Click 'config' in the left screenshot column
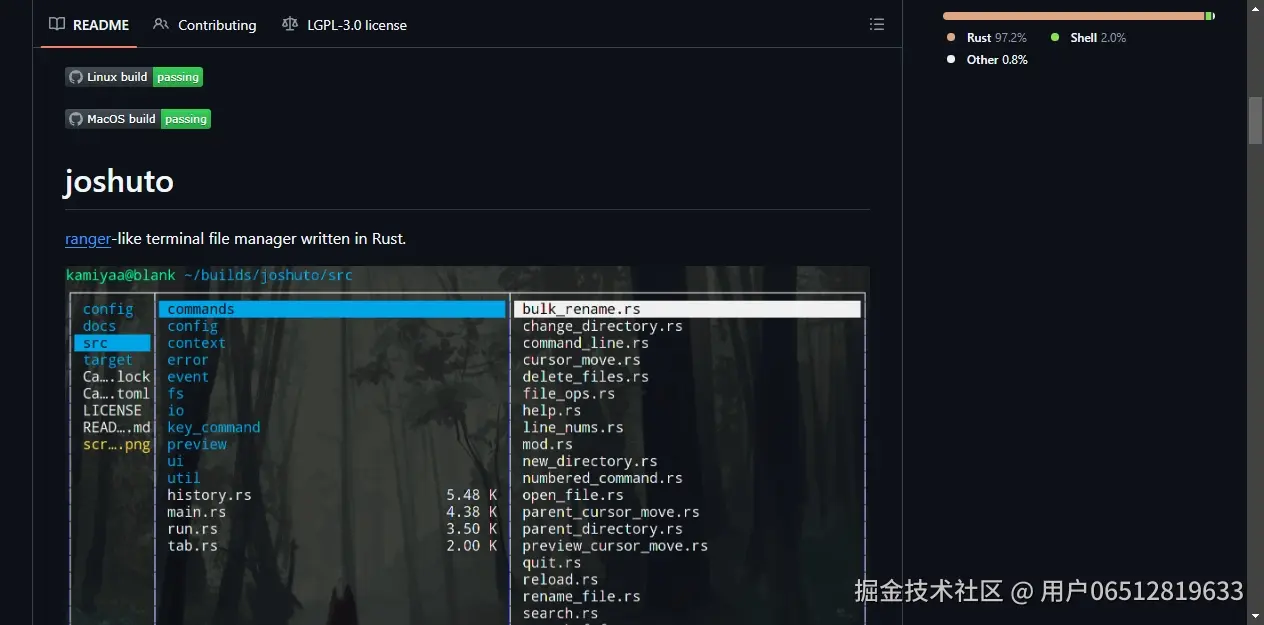The height and width of the screenshot is (625, 1264). (x=108, y=309)
